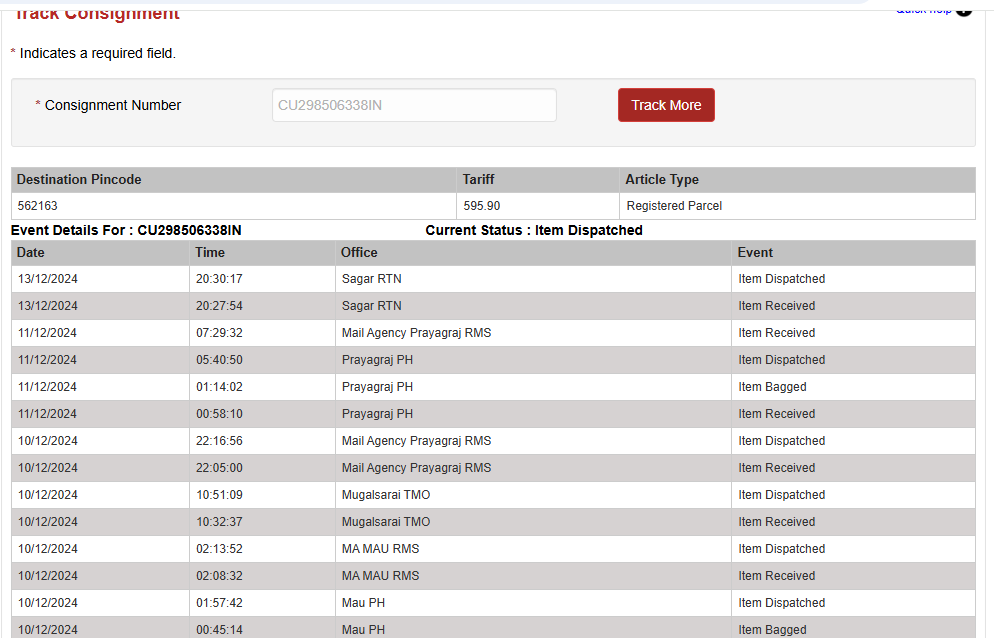Click Event Details For CU298506338IN heading

126,230
